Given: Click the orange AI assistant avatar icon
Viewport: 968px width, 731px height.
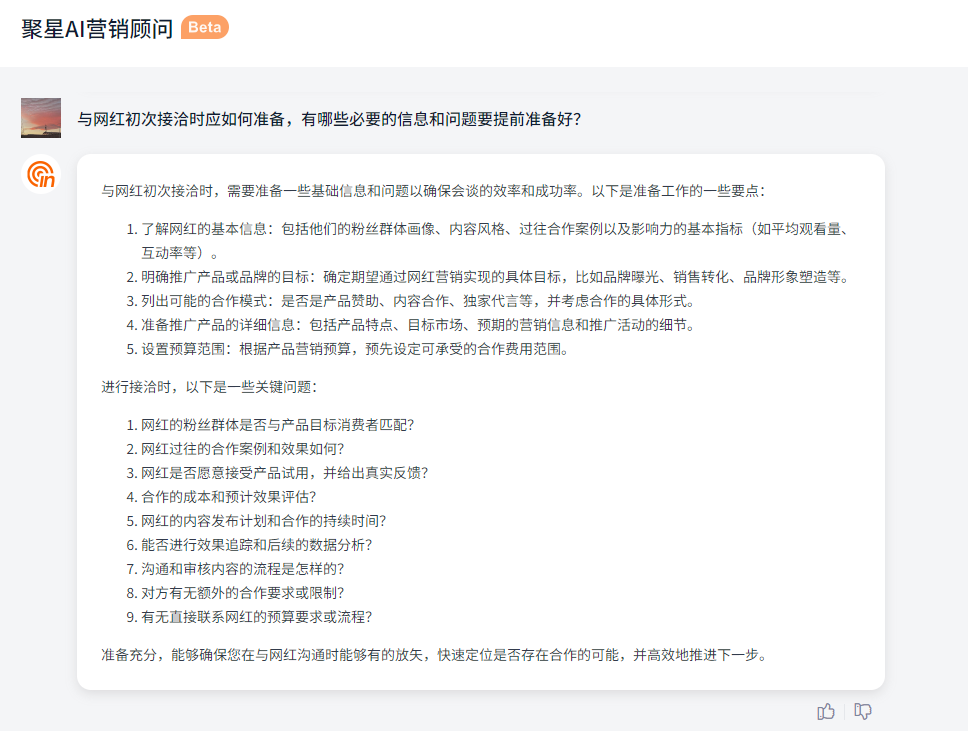Looking at the screenshot, I should pyautogui.click(x=41, y=175).
